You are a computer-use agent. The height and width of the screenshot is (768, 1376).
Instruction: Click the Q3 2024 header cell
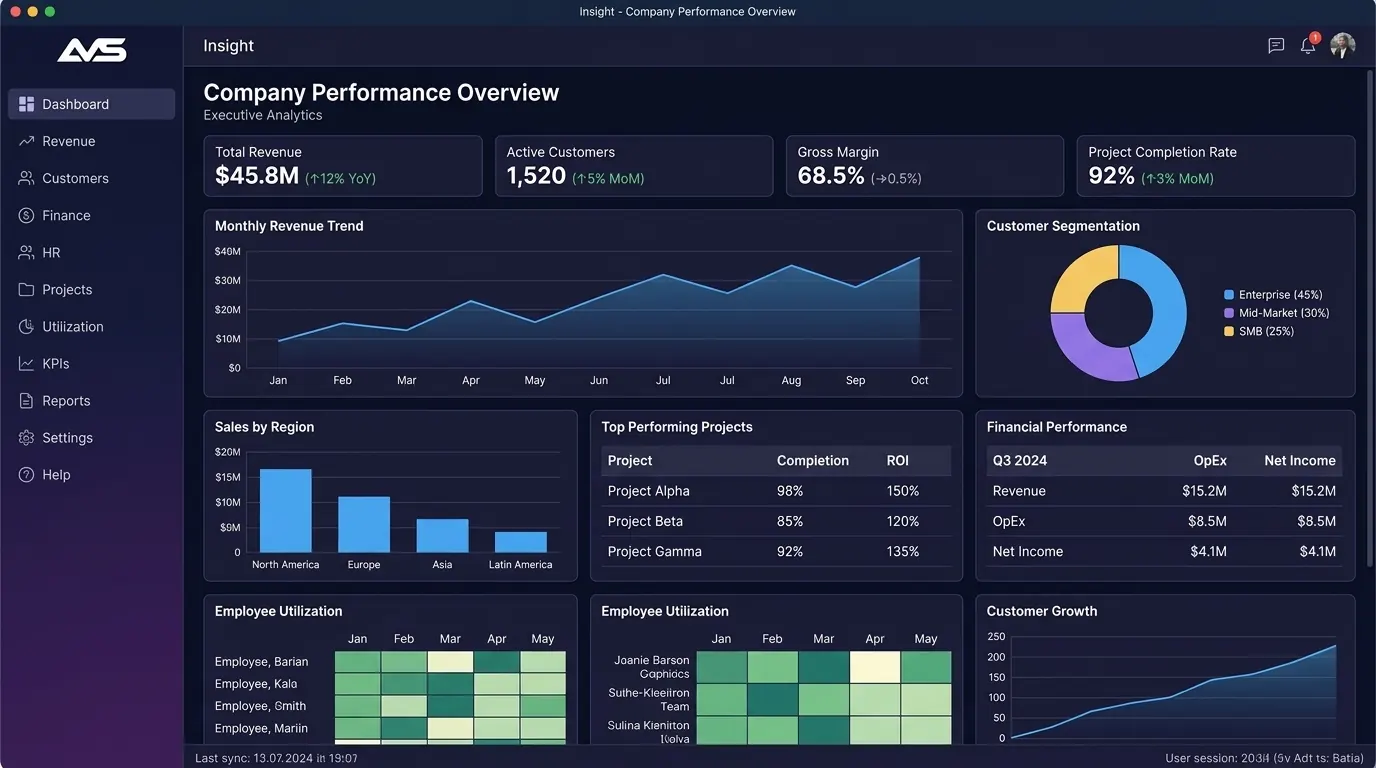1020,460
